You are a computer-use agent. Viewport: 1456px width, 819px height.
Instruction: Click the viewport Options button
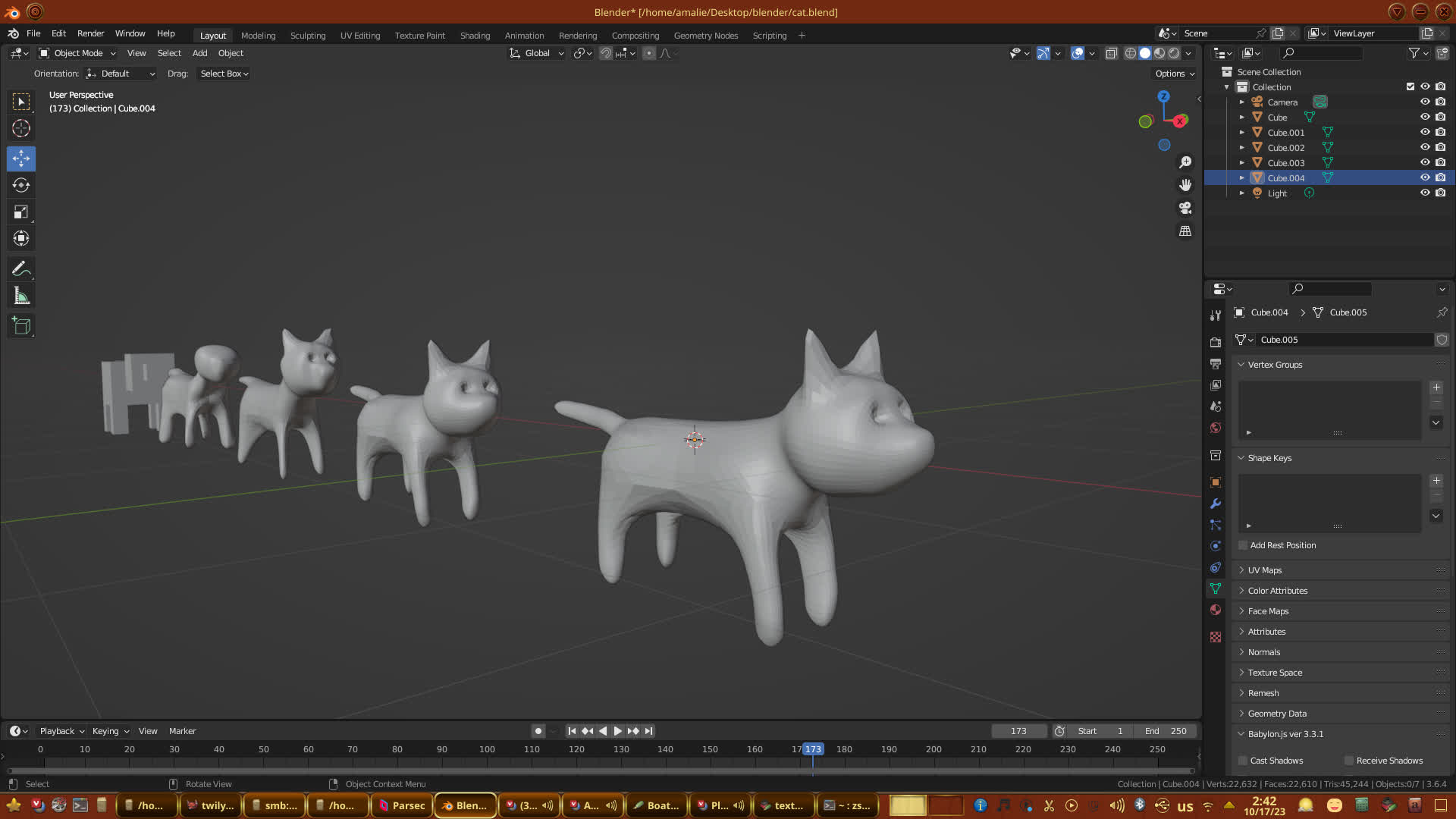[1174, 74]
